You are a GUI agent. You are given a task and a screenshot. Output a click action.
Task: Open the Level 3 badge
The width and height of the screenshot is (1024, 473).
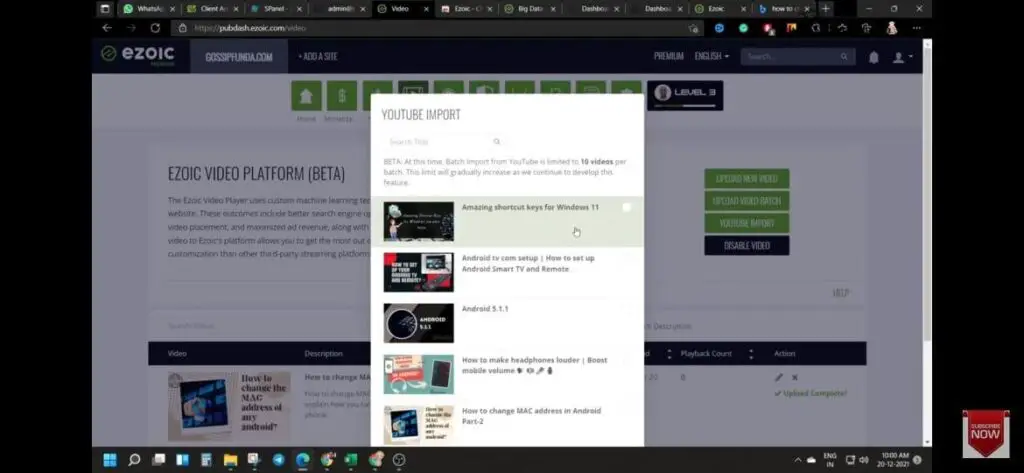685,95
